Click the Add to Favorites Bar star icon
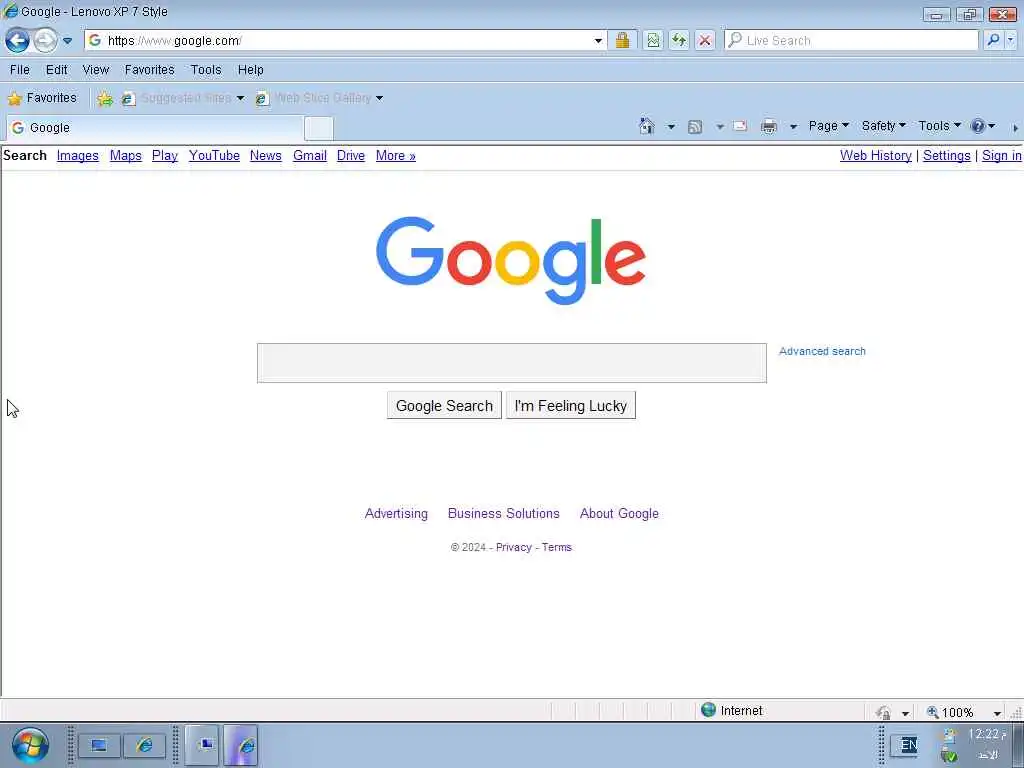The height and width of the screenshot is (768, 1024). (104, 99)
